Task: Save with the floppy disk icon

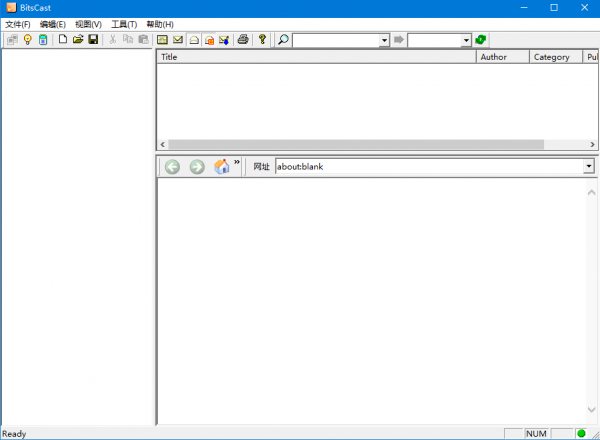Action: (x=93, y=39)
